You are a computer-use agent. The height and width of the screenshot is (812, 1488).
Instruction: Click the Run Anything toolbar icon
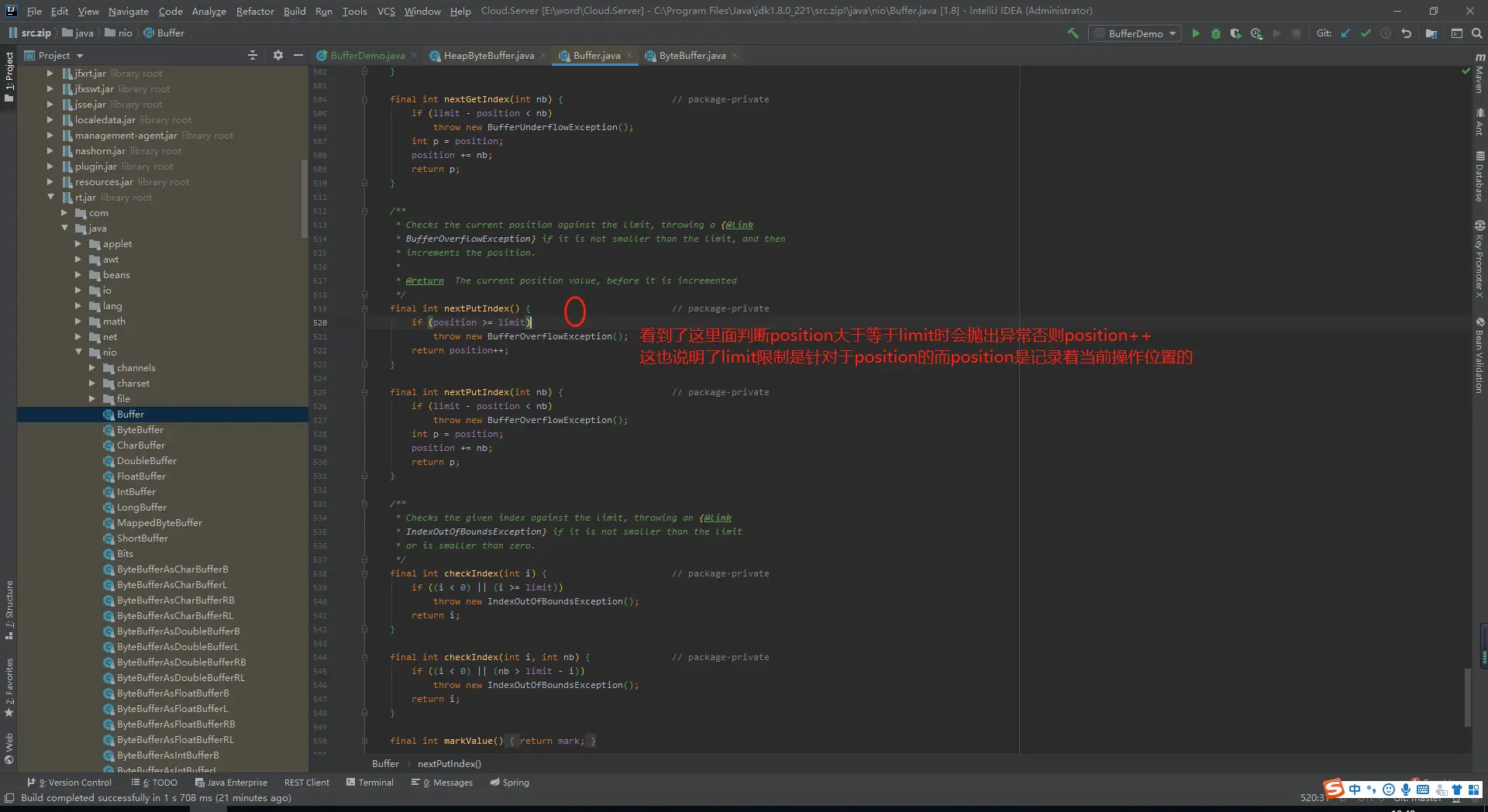(1457, 33)
